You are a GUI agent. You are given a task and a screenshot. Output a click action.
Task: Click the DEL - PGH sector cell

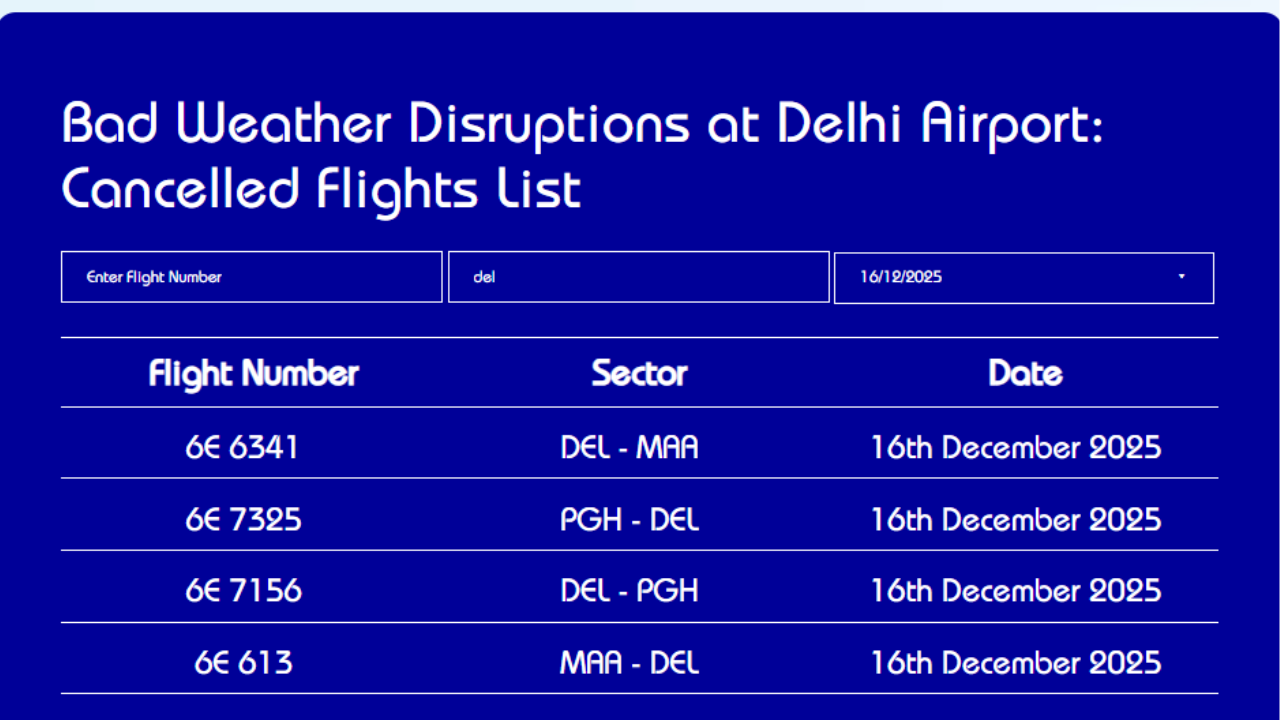pyautogui.click(x=628, y=590)
